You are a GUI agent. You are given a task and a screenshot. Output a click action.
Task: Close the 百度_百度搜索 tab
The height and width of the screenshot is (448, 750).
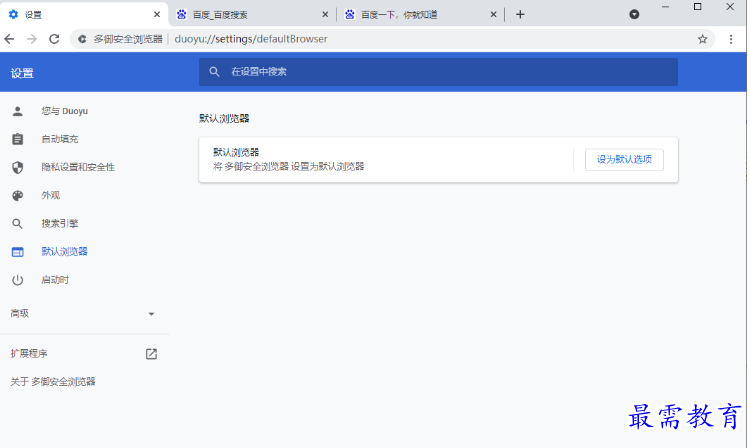pos(325,15)
